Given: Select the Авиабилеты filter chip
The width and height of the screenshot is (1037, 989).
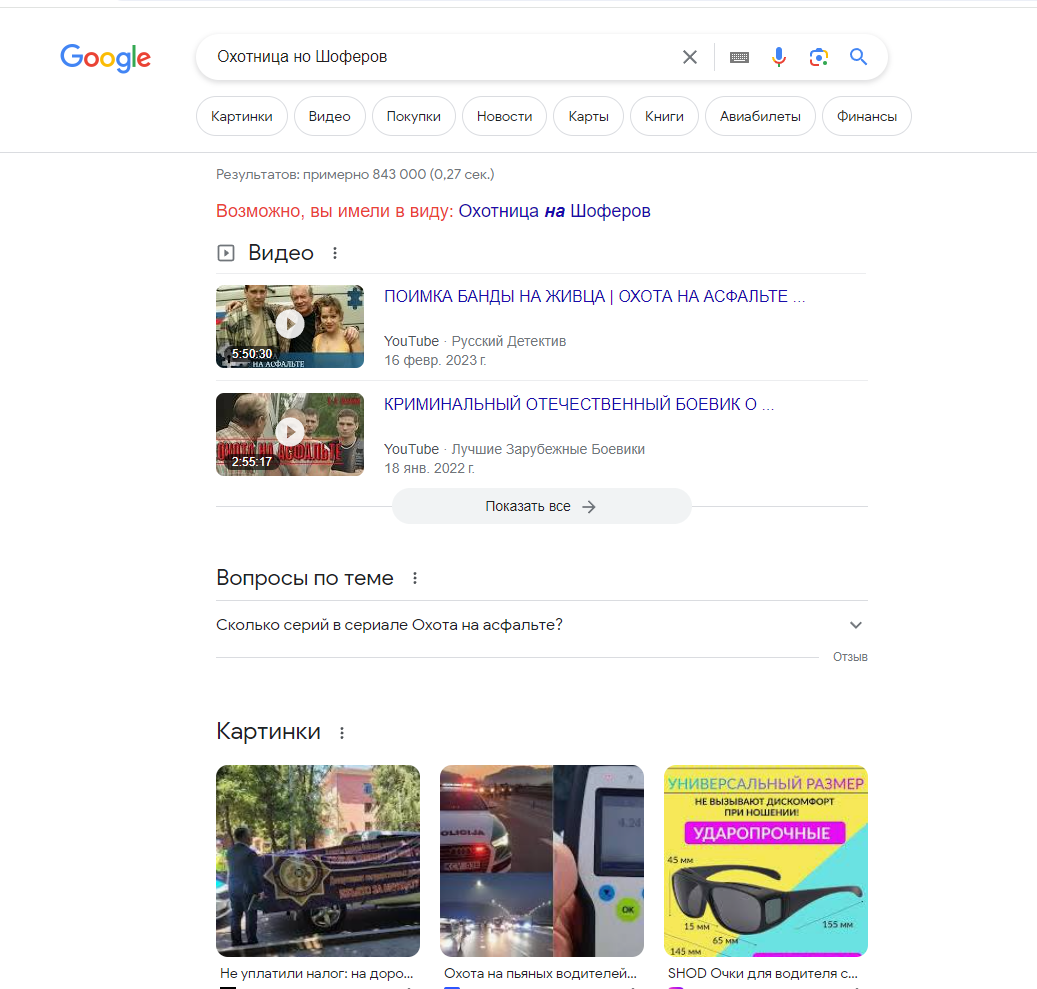Looking at the screenshot, I should [760, 116].
